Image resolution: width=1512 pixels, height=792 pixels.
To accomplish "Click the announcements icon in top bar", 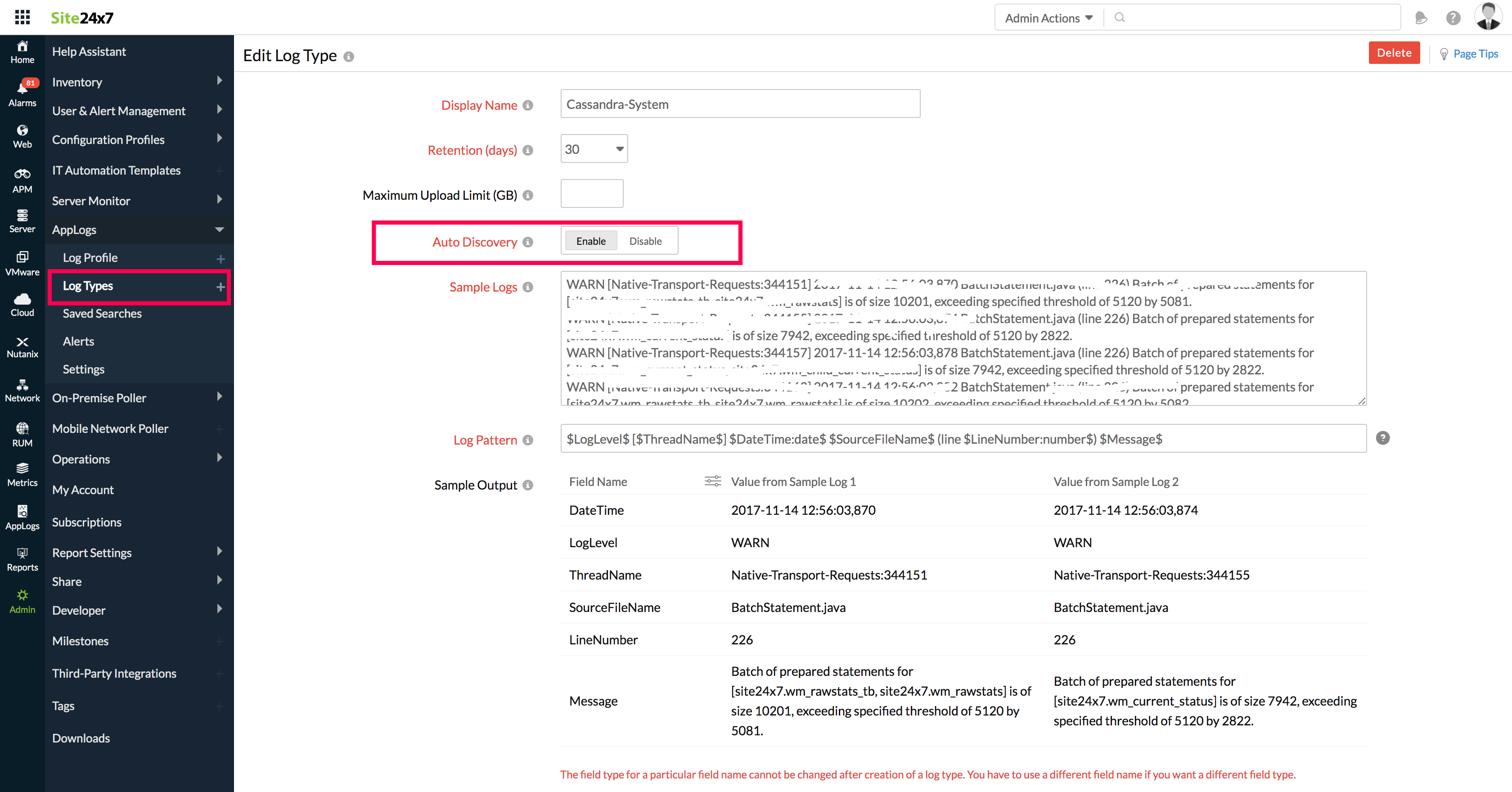I will tap(1421, 18).
